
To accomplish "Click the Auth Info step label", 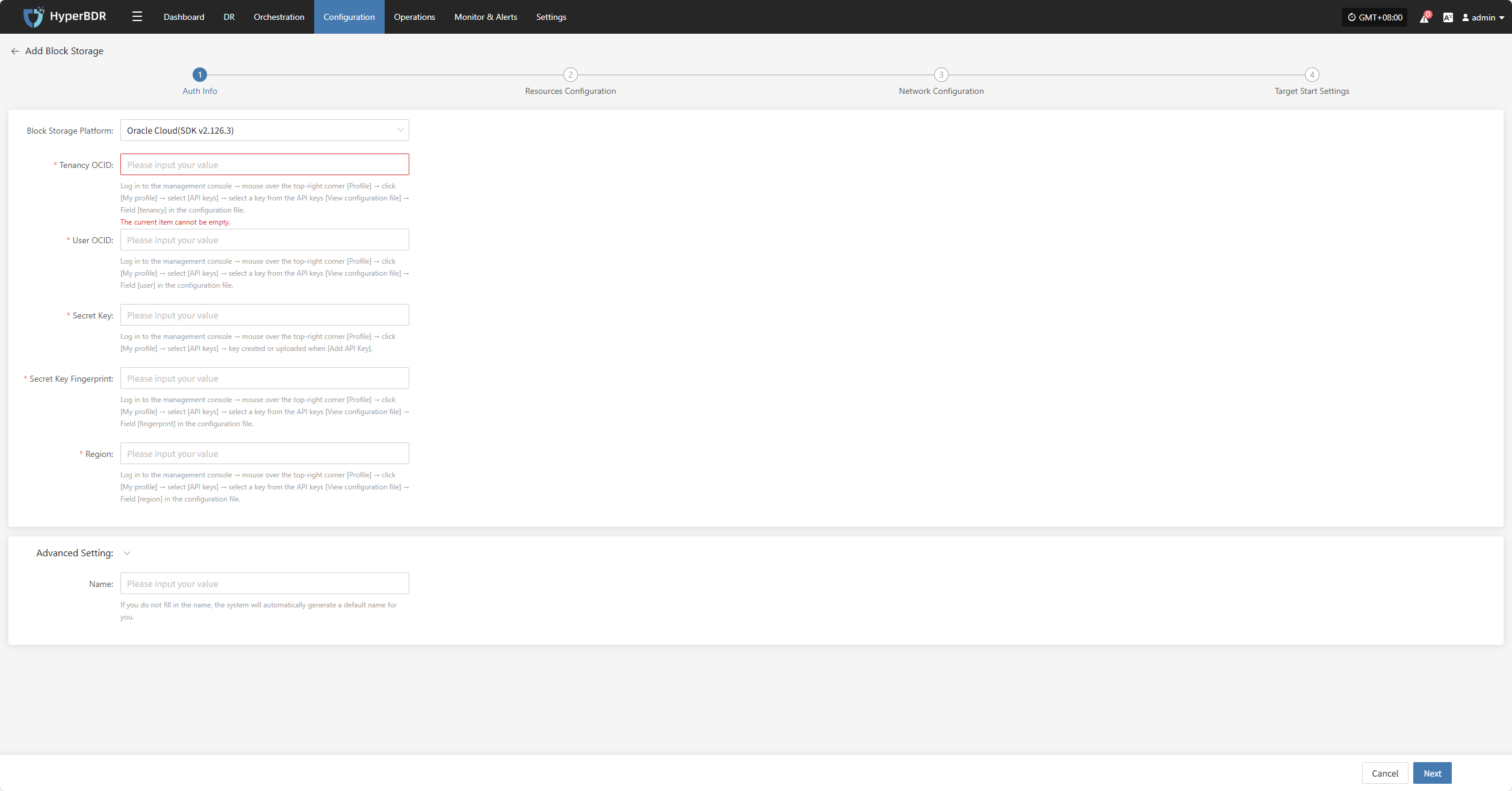I will (200, 91).
